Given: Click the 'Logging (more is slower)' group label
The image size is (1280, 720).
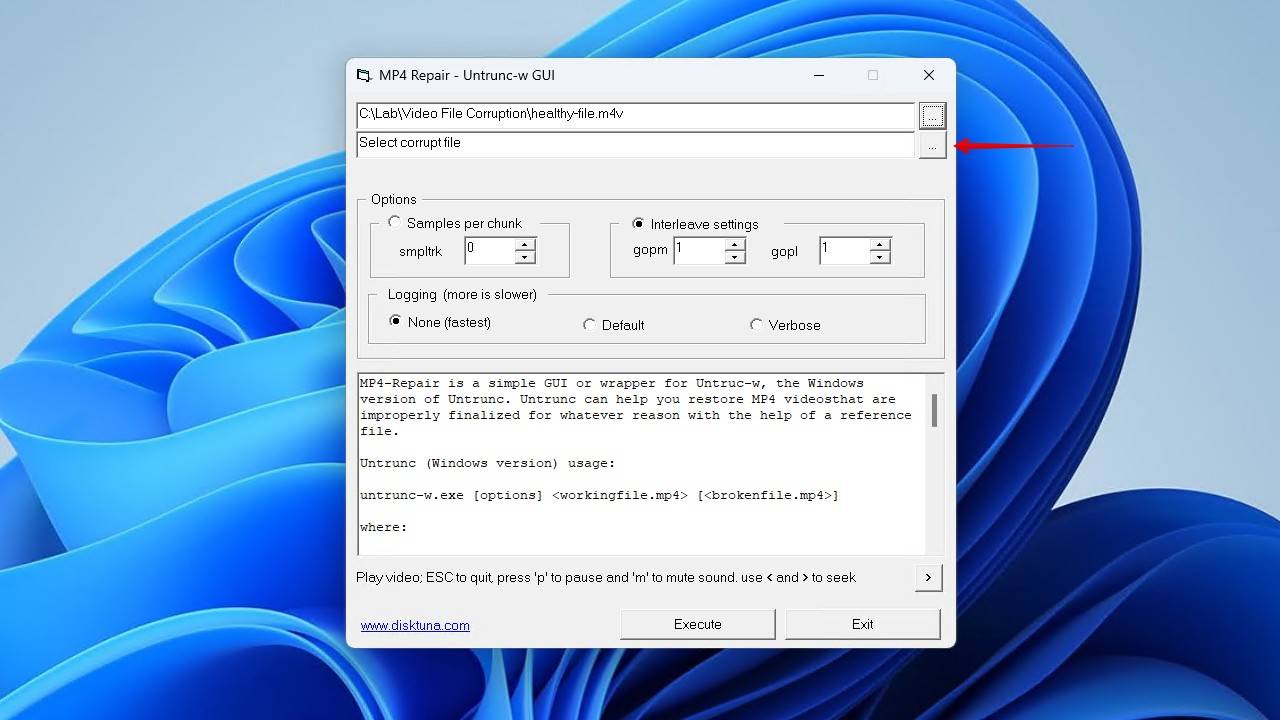Looking at the screenshot, I should tap(462, 294).
